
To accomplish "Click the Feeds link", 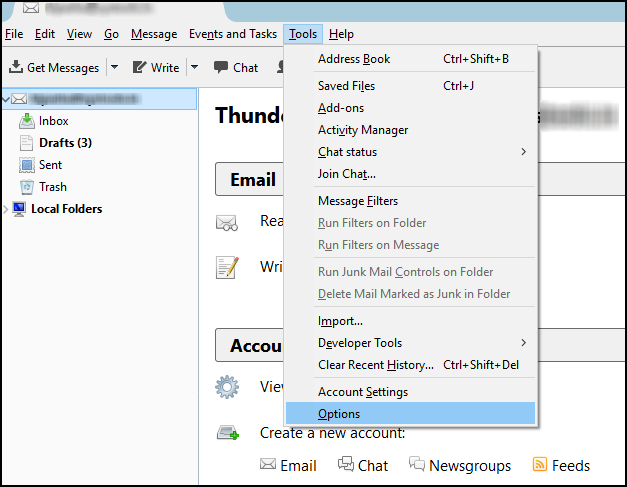I will tap(571, 465).
